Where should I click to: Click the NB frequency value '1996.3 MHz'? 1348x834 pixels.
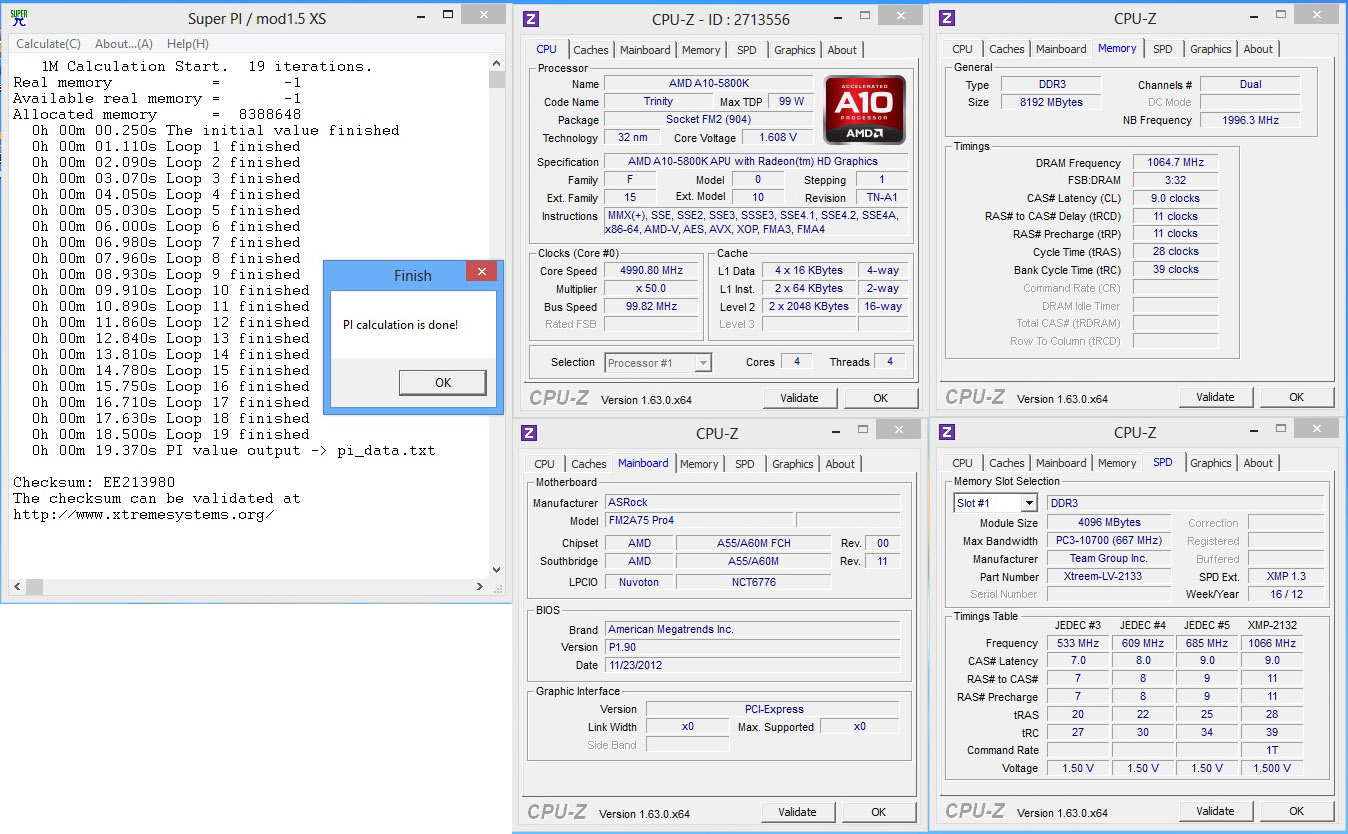pos(1250,120)
